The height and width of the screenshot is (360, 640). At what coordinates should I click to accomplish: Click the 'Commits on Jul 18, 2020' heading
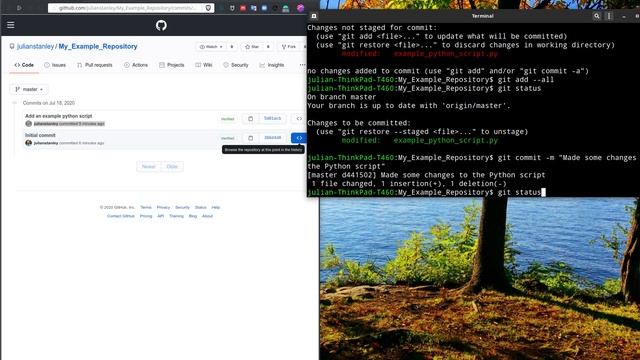point(49,103)
